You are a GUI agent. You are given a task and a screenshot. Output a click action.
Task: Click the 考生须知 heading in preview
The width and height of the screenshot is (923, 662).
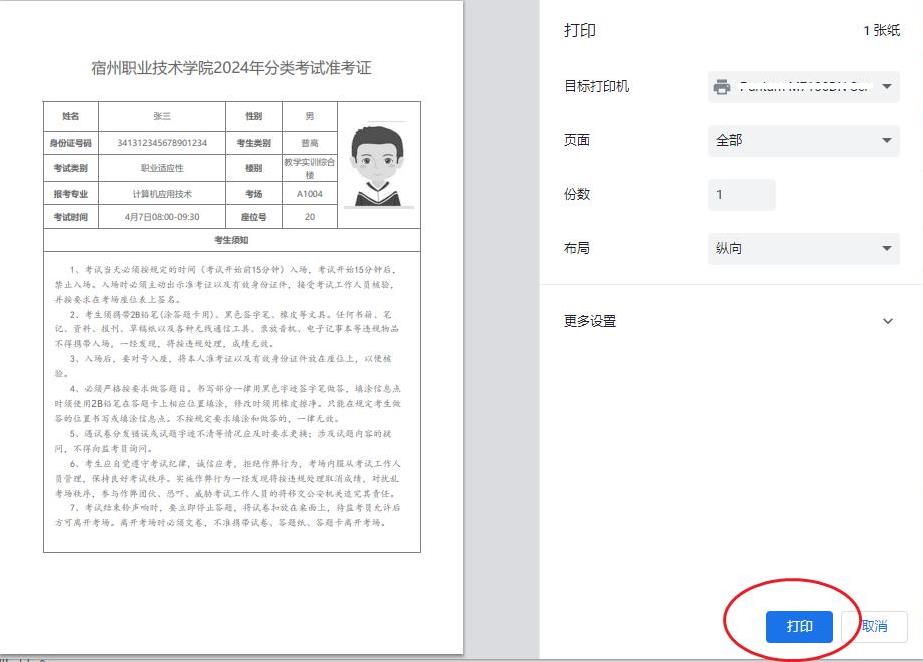coord(231,240)
